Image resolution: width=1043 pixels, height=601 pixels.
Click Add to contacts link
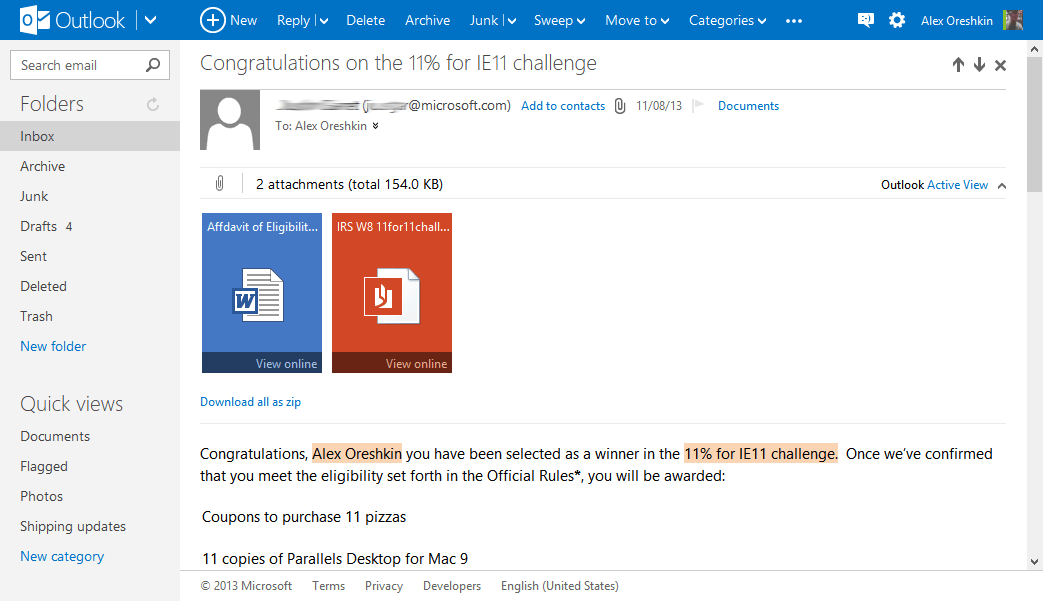pos(563,106)
